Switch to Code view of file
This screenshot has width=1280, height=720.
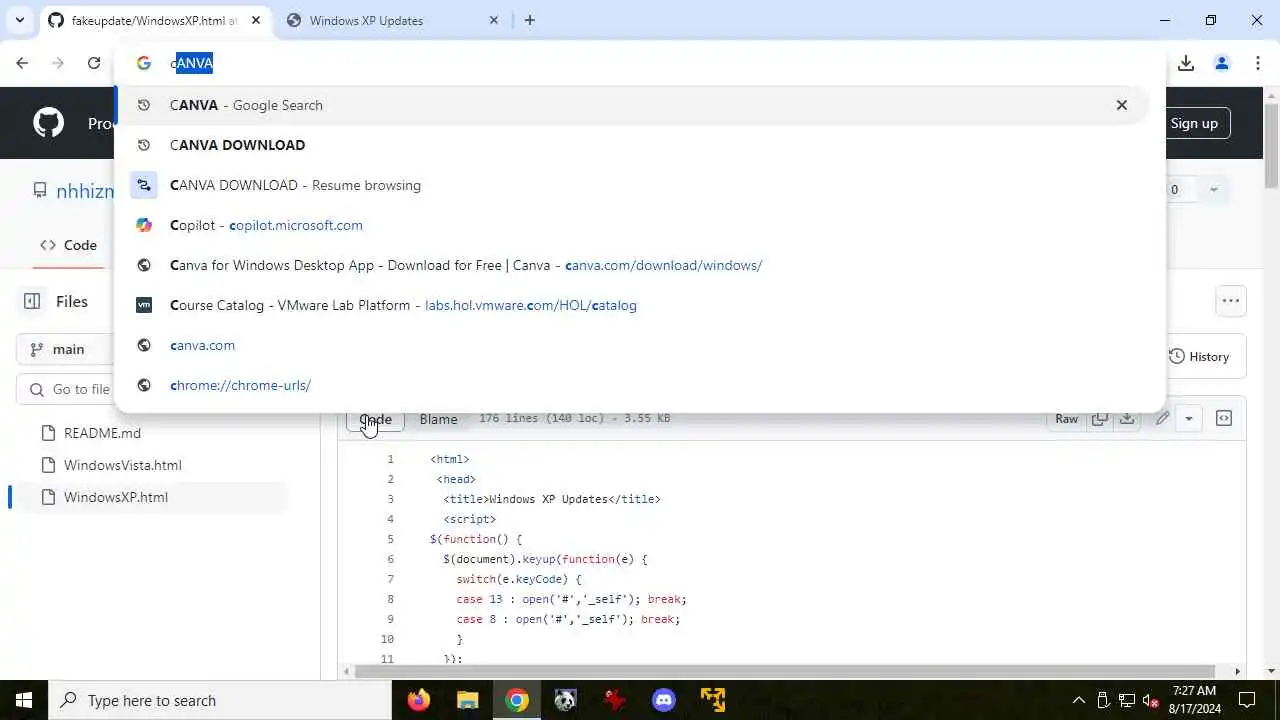click(375, 419)
